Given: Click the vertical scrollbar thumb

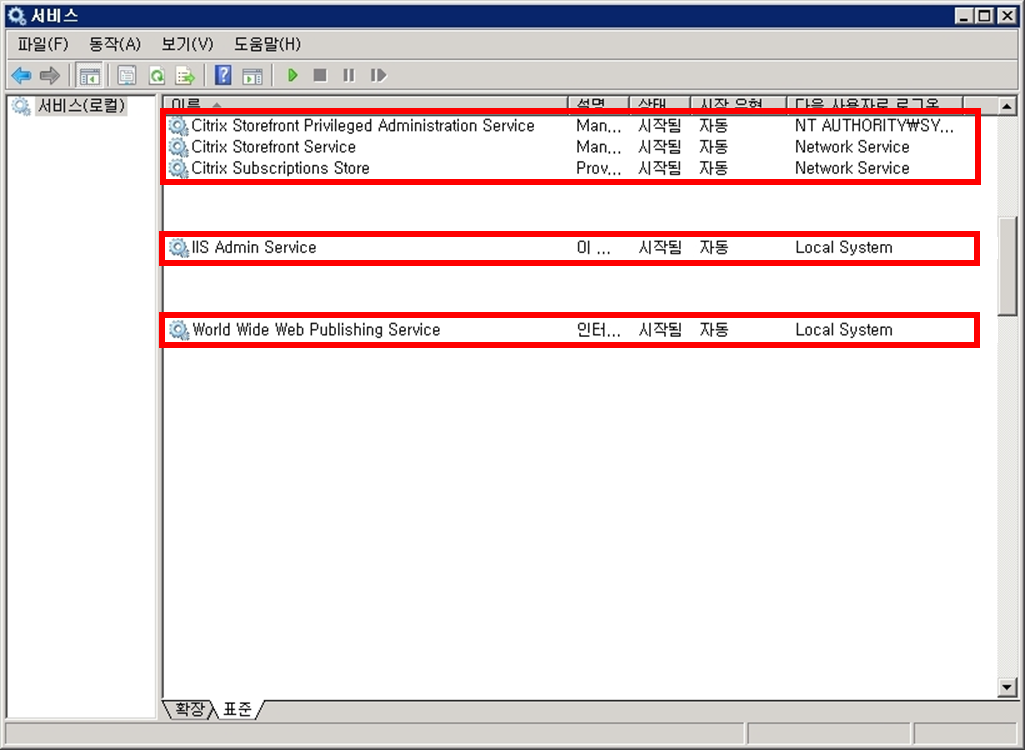Looking at the screenshot, I should [x=1007, y=266].
